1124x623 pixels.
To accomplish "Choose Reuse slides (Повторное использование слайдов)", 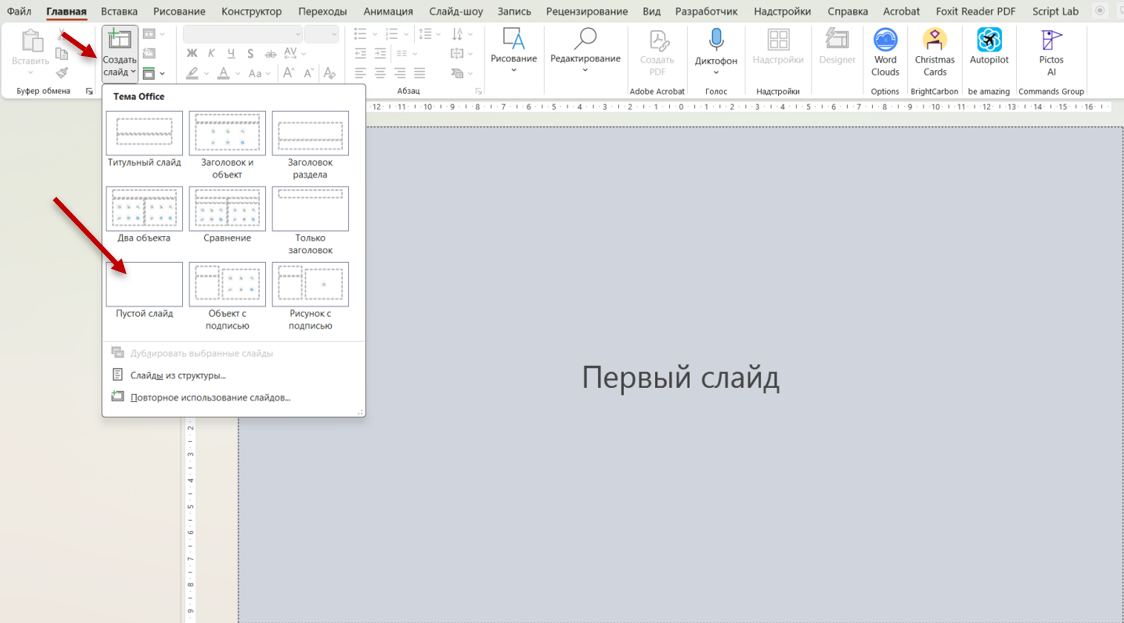I will (x=209, y=398).
